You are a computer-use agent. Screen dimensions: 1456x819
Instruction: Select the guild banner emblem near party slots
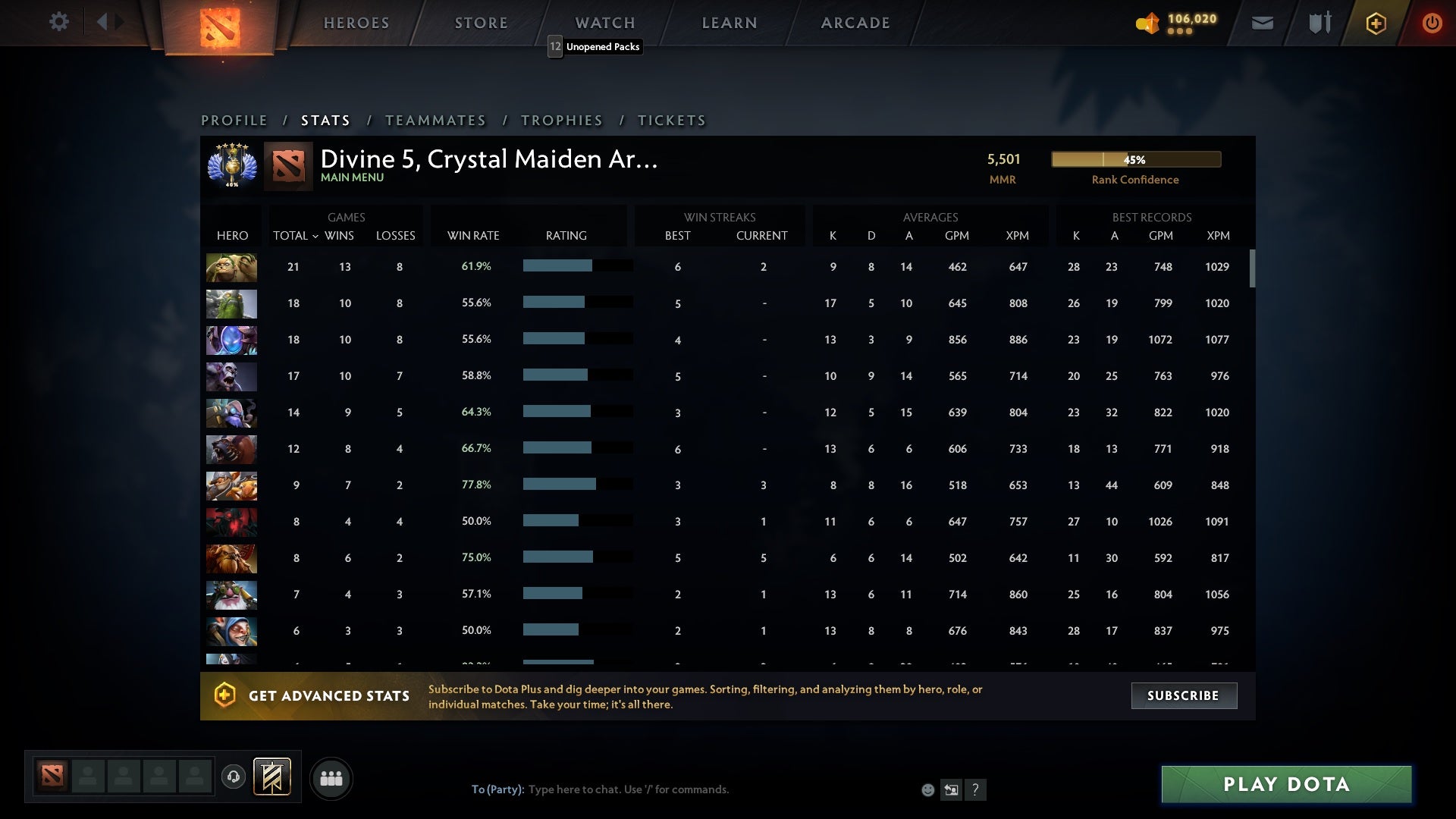273,777
